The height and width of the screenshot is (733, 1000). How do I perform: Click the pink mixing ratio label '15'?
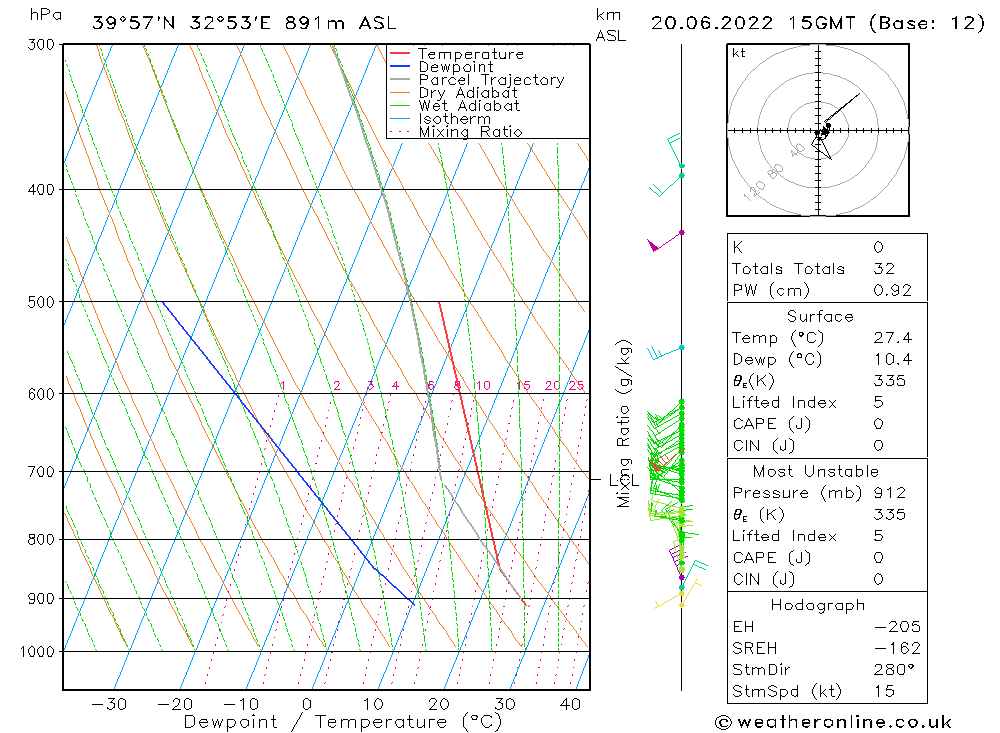click(524, 385)
